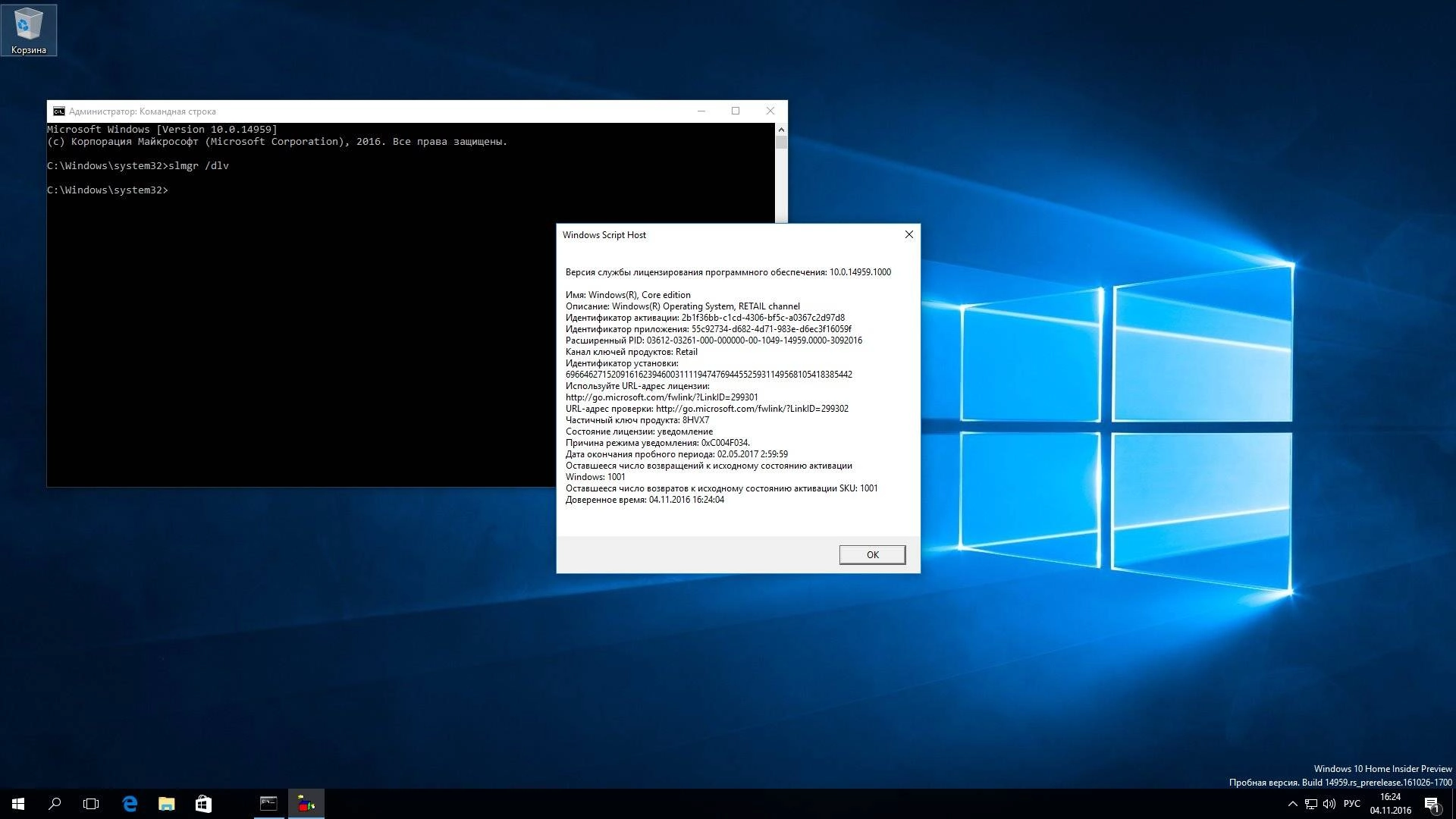Click the Command Prompt scrollbar up arrow

782,130
